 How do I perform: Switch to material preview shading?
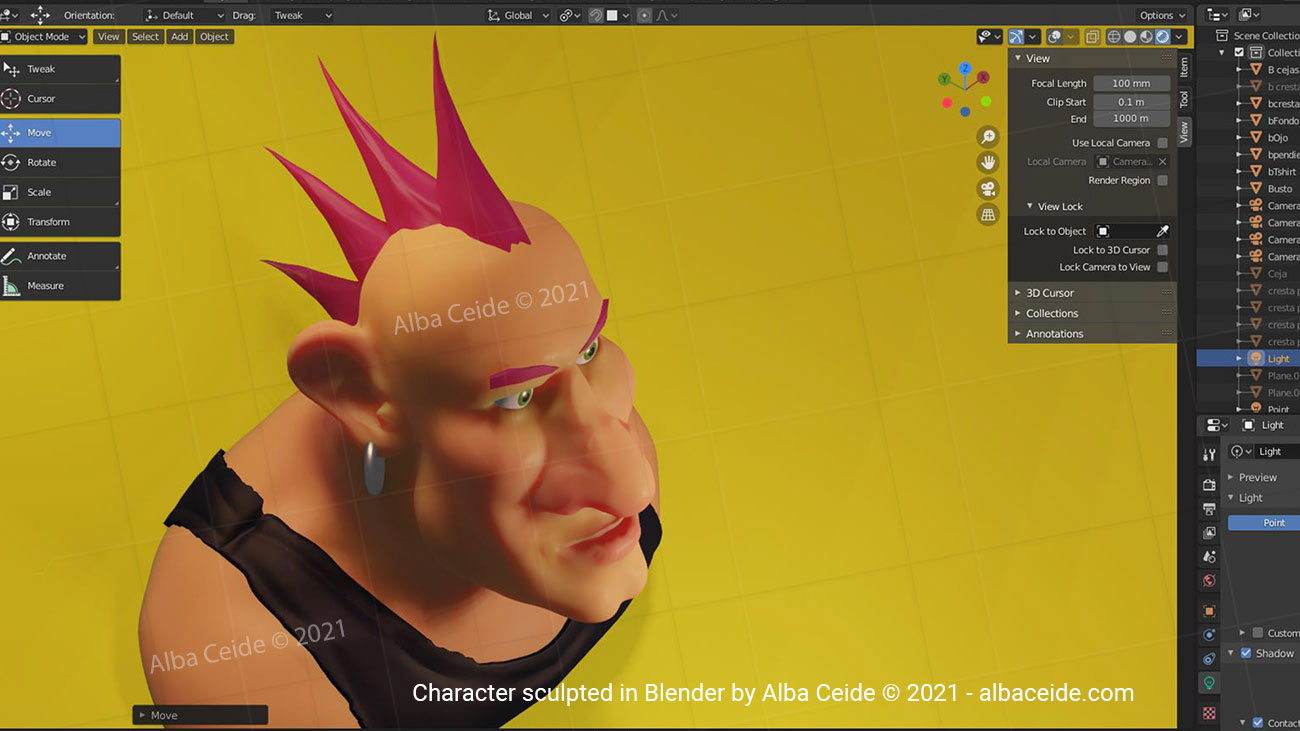coord(1146,37)
